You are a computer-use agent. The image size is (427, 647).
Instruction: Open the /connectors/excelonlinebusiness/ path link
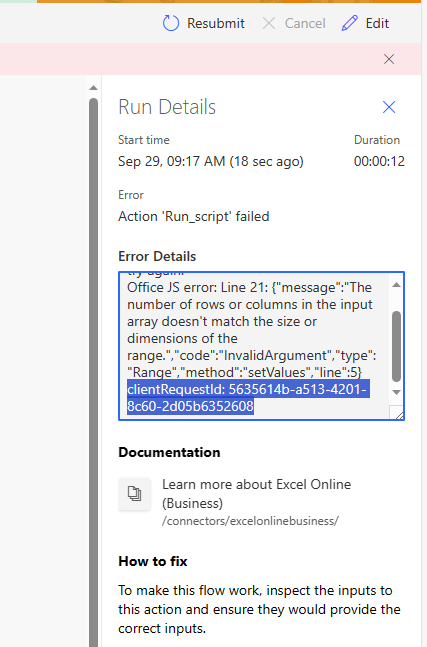click(250, 521)
